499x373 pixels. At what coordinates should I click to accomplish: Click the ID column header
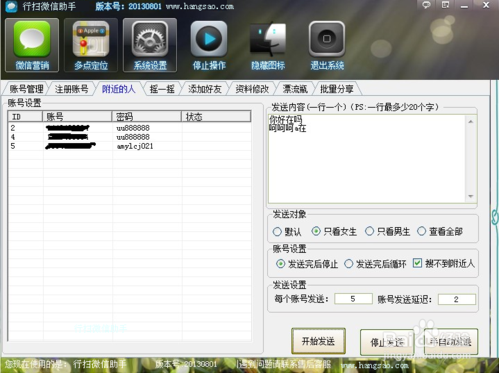click(25, 116)
